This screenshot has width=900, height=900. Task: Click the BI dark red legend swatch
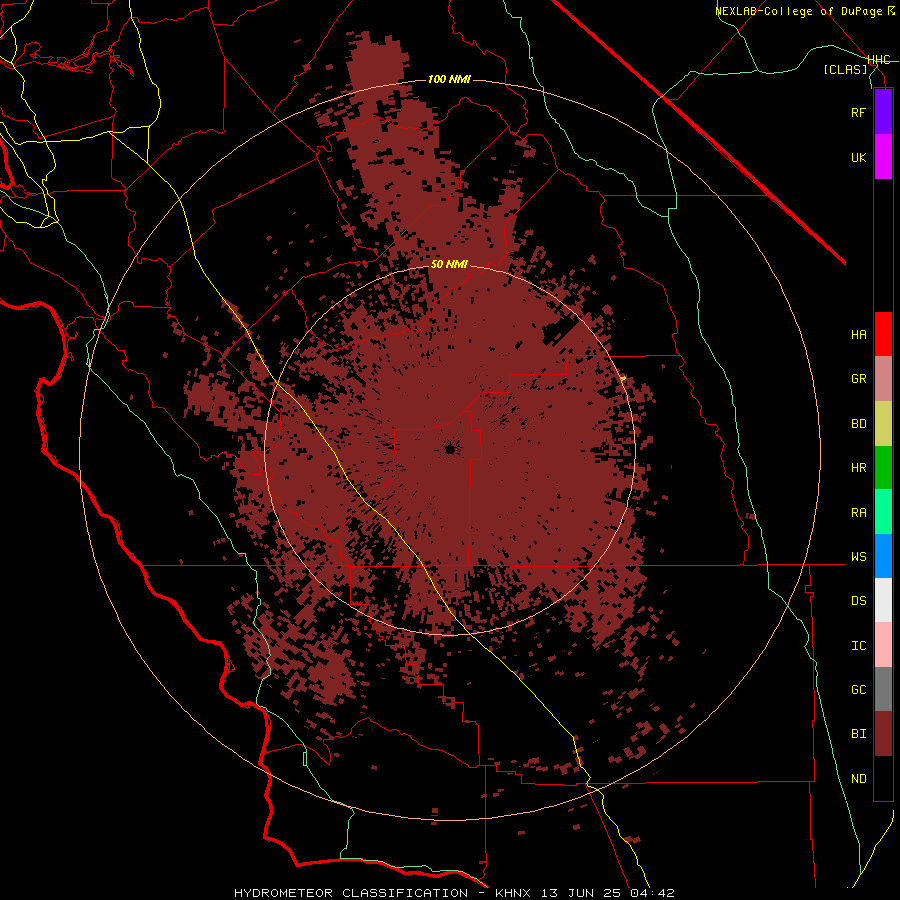coord(883,734)
